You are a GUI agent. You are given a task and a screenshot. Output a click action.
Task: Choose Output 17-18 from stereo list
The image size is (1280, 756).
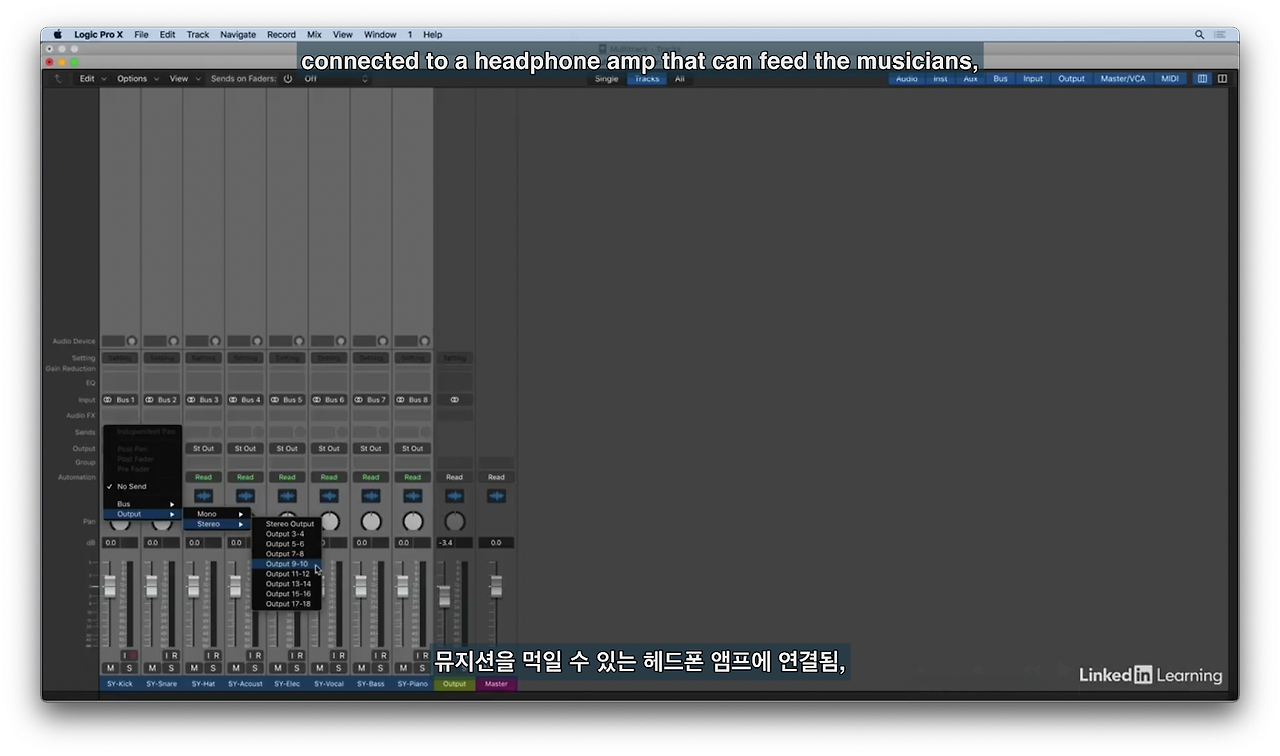287,604
